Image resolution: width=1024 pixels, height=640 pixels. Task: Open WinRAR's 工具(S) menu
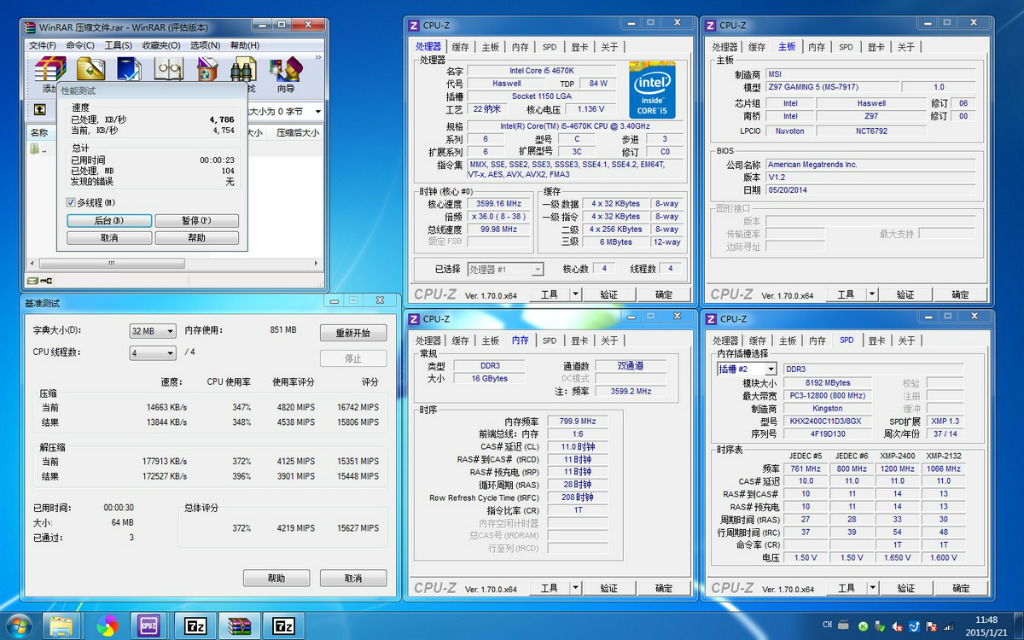pos(118,46)
